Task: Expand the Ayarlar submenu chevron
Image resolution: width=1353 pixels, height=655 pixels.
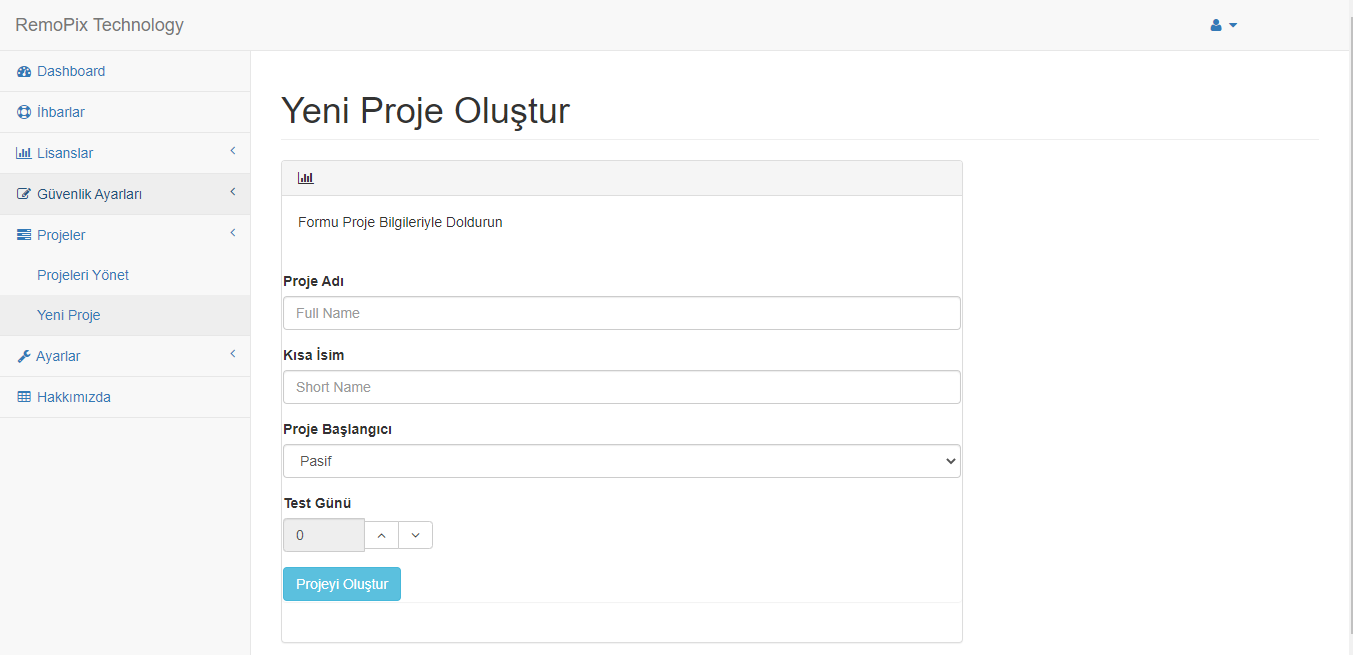Action: [x=232, y=355]
